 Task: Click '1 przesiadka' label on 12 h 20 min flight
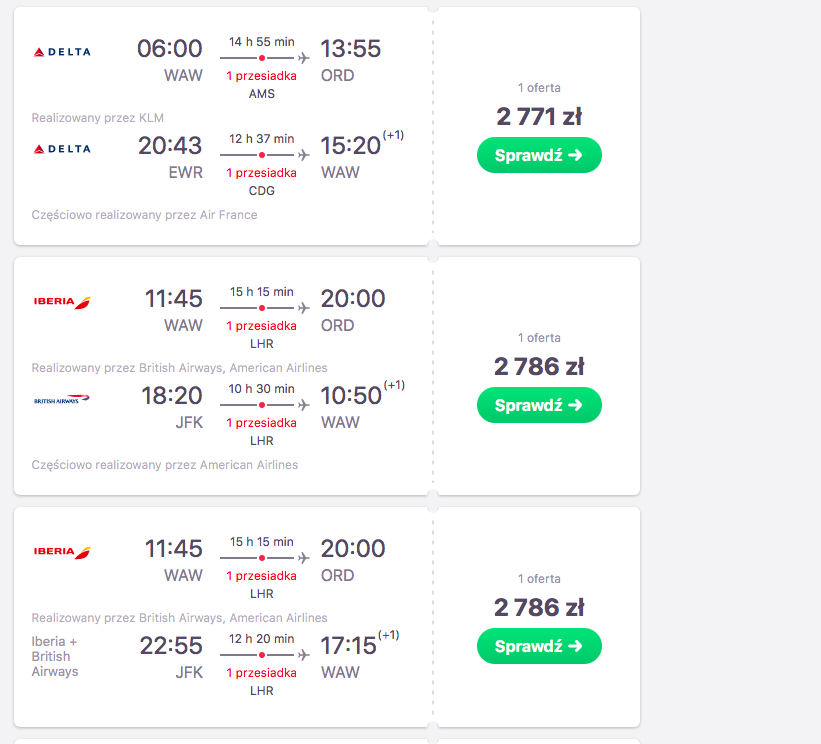point(261,673)
